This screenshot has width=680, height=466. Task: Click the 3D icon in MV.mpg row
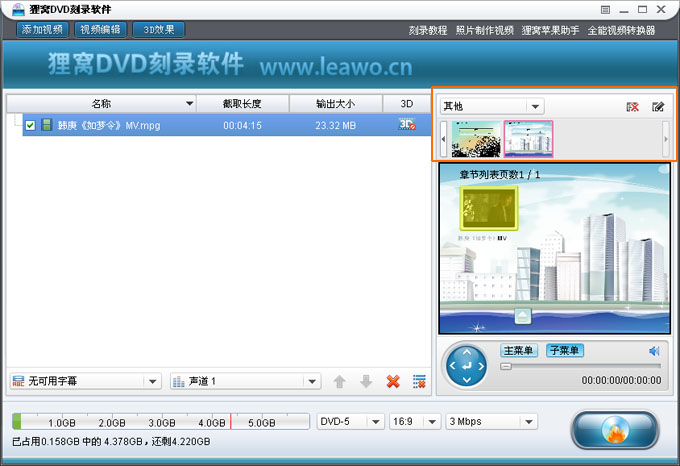(407, 124)
